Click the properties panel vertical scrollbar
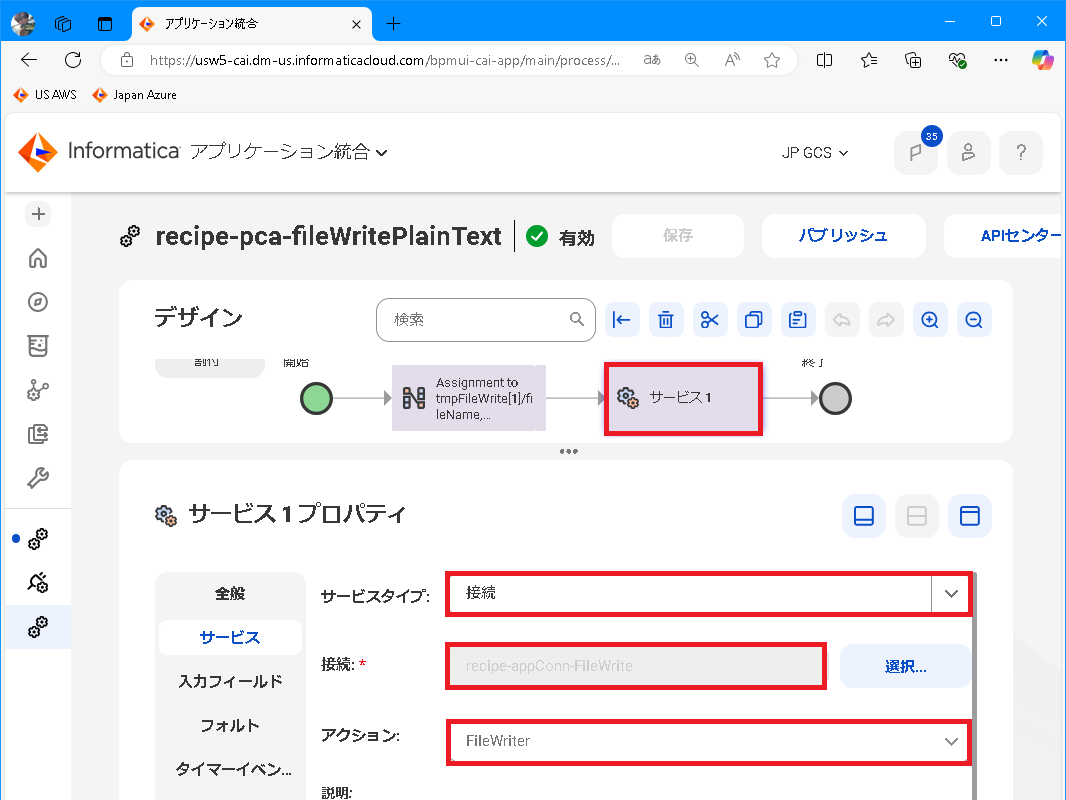The height and width of the screenshot is (800, 1066). pos(974,685)
